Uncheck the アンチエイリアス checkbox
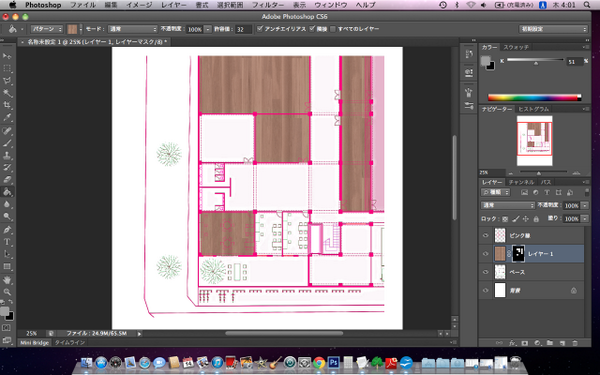The image size is (600, 375). pyautogui.click(x=260, y=29)
